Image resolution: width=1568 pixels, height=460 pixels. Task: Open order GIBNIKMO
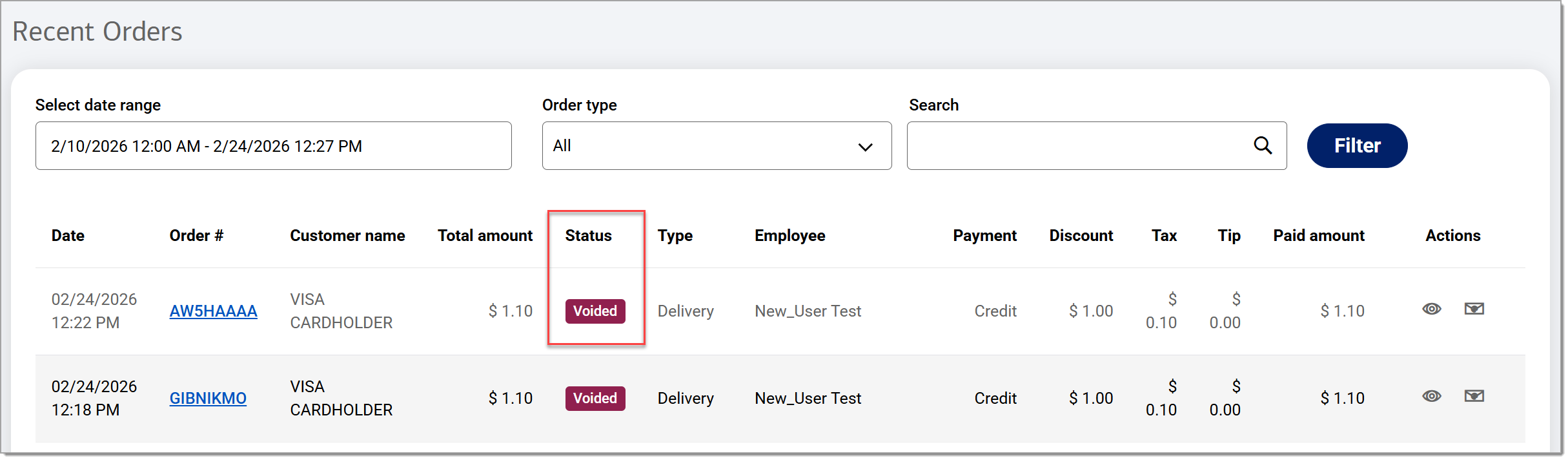click(208, 398)
